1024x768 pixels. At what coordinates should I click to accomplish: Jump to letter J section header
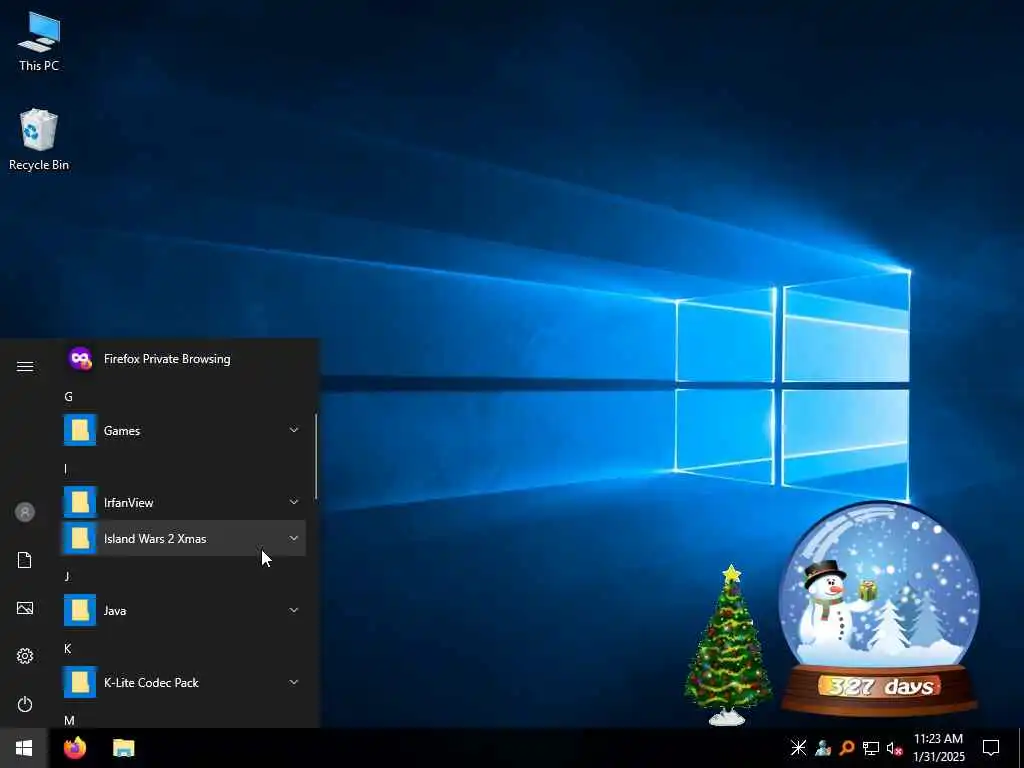(67, 576)
